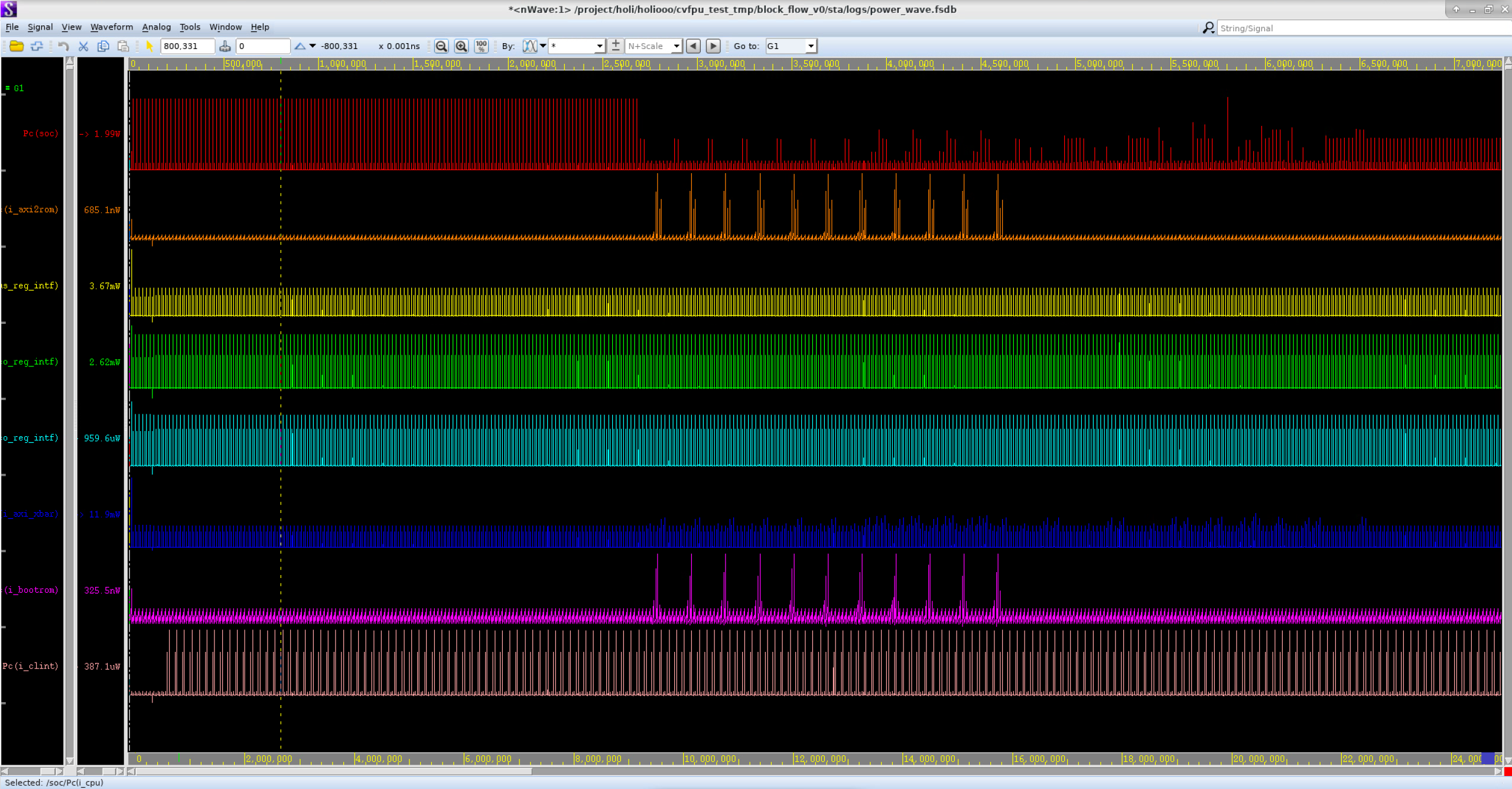Screen dimensions: 1512x789
Task: Click the zoom out magnifier icon
Action: point(441,46)
